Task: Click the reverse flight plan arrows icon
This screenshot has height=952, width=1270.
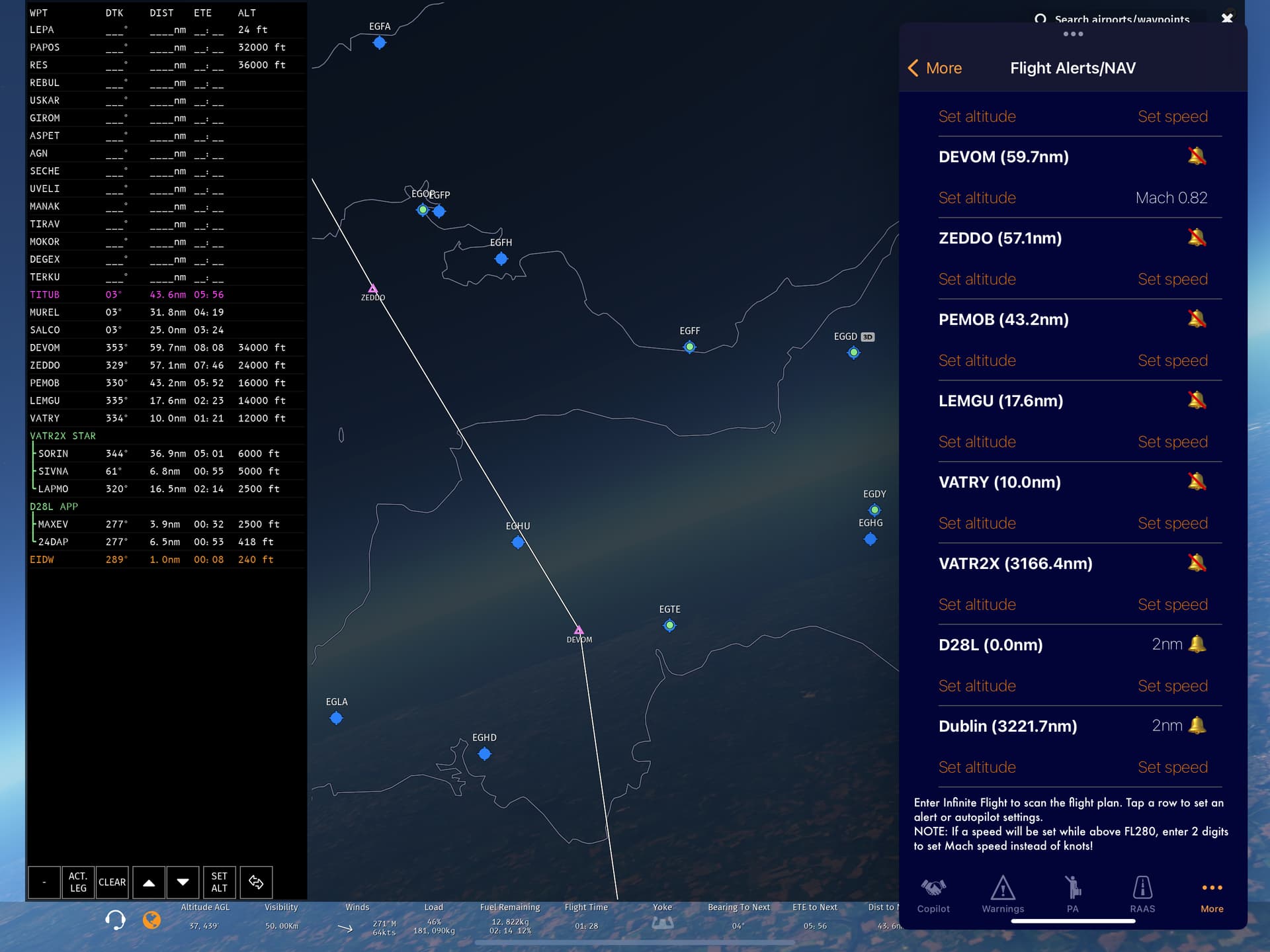Action: click(256, 882)
